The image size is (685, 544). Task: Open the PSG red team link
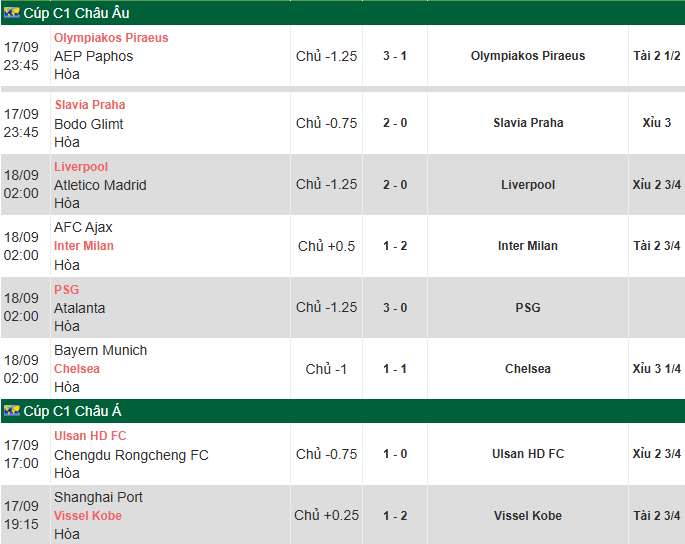coord(66,290)
